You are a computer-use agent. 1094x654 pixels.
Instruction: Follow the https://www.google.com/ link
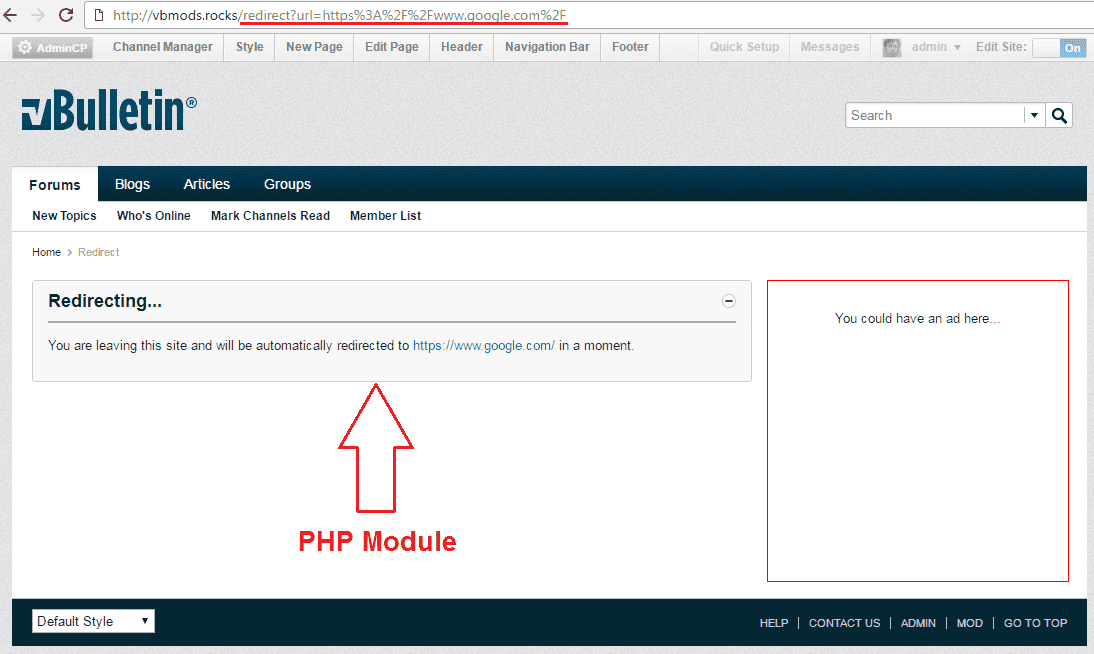[484, 345]
